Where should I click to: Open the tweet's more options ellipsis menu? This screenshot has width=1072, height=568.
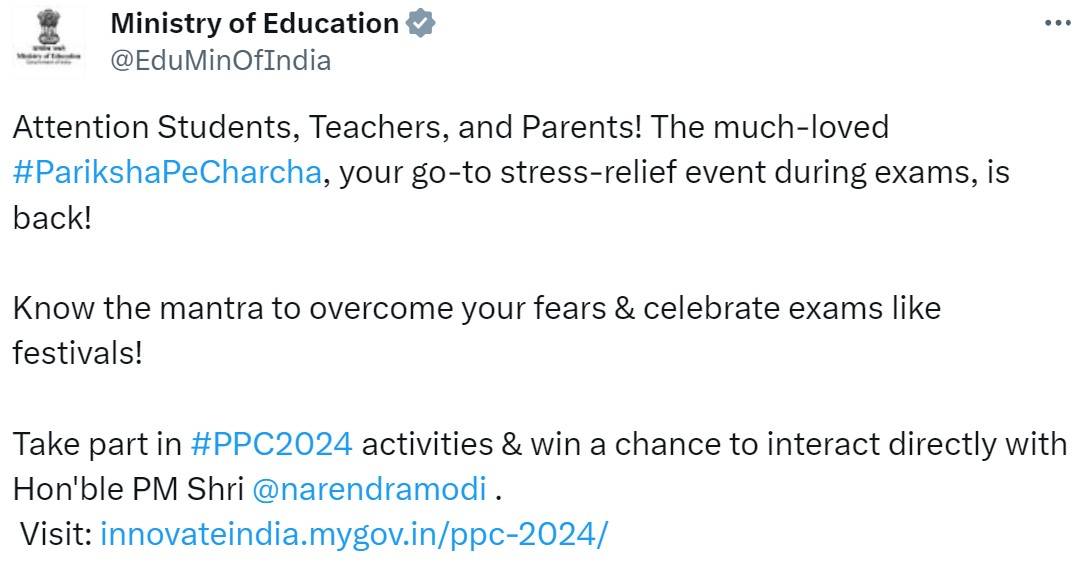(1056, 23)
